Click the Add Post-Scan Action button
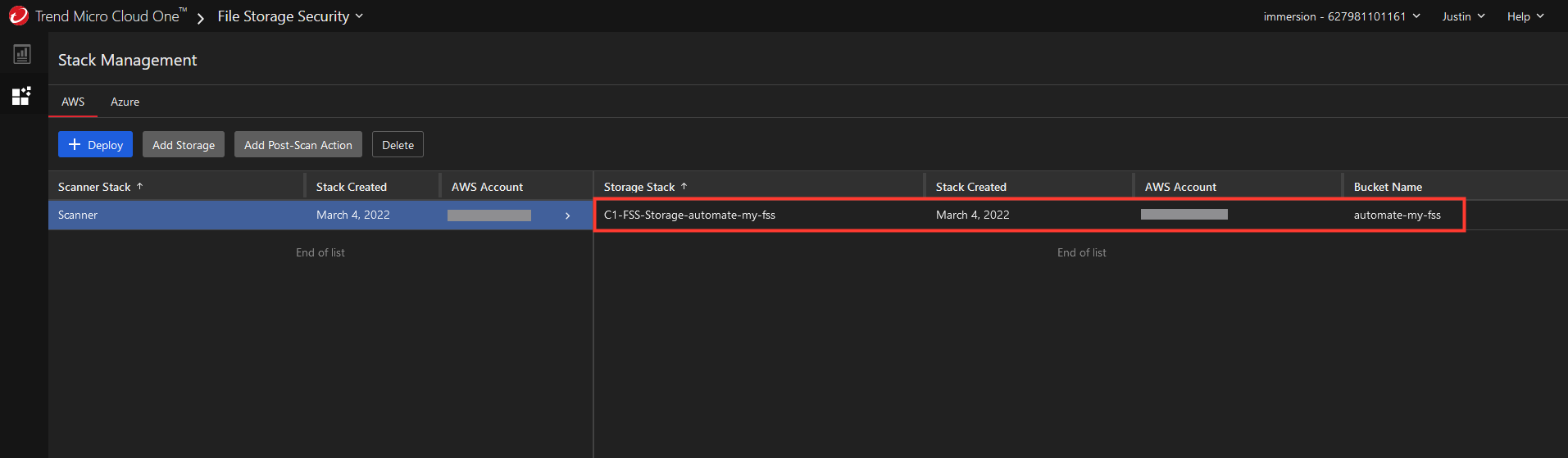Viewport: 1568px width, 458px height. (298, 144)
